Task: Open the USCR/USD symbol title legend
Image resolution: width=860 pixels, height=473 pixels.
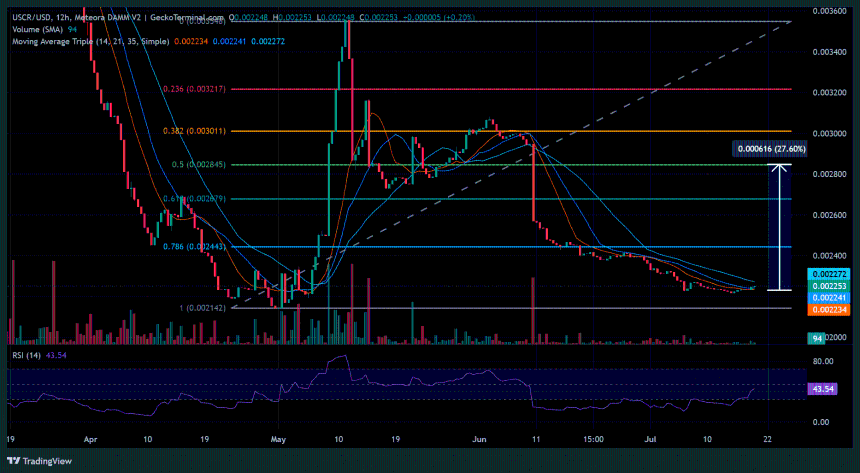Action: (x=117, y=18)
